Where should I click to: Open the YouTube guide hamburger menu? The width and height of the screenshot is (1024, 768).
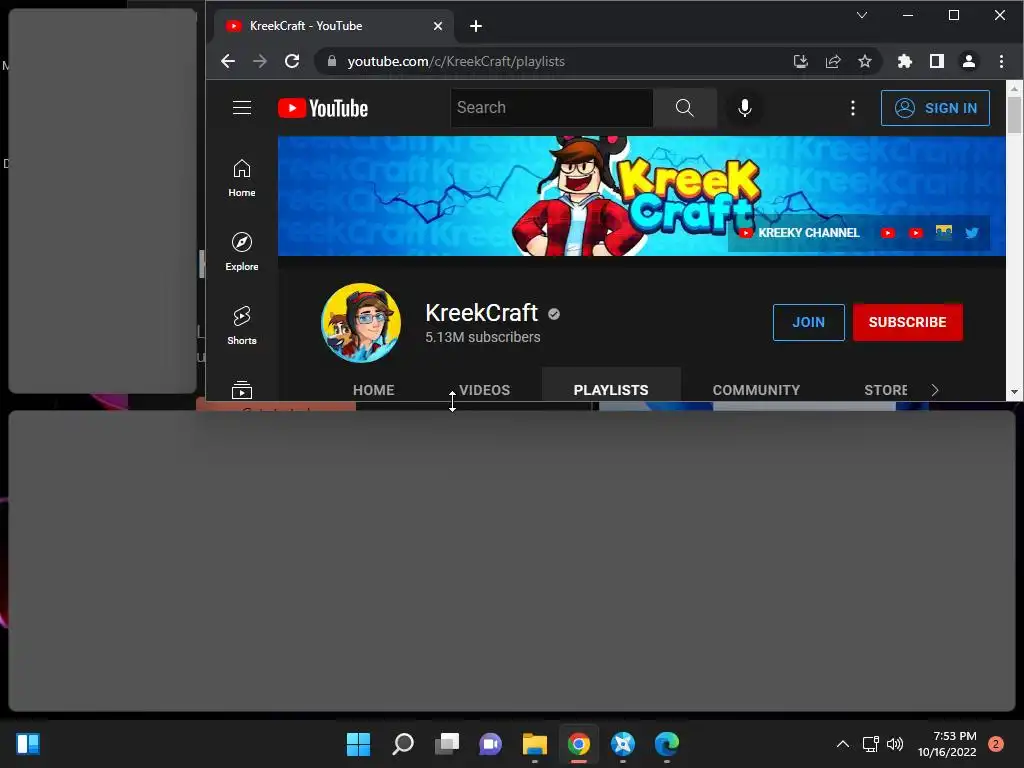click(242, 108)
